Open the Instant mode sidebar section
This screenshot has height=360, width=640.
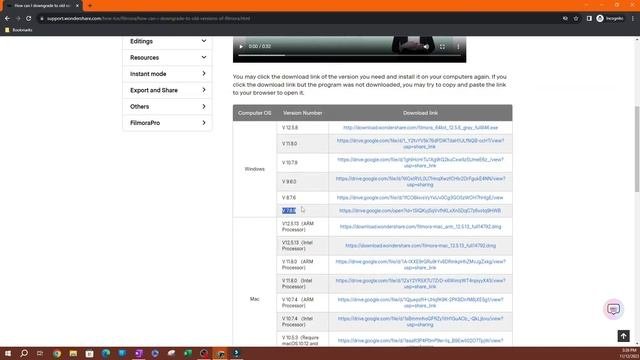coord(167,74)
